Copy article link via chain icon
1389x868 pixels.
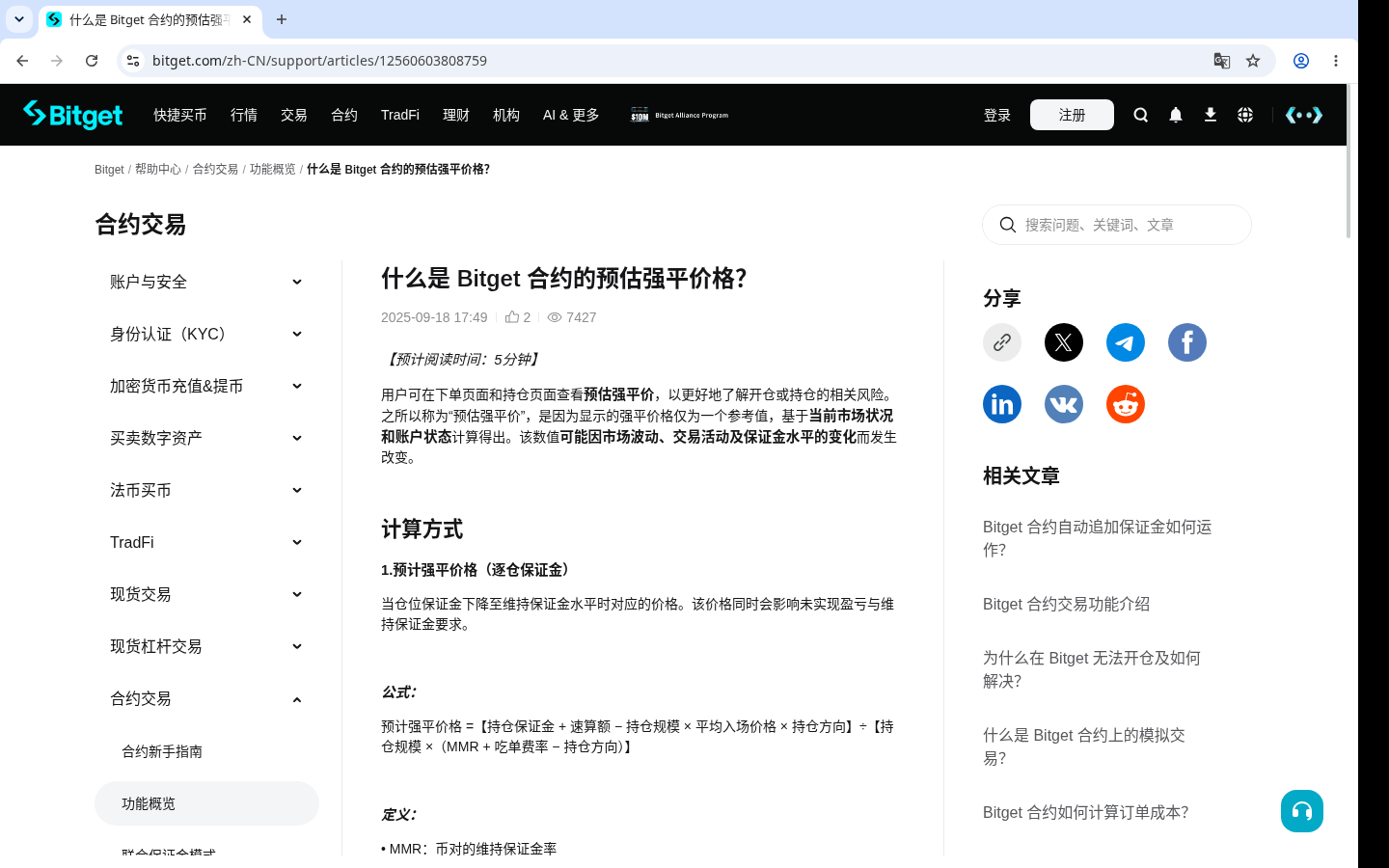pos(1002,342)
